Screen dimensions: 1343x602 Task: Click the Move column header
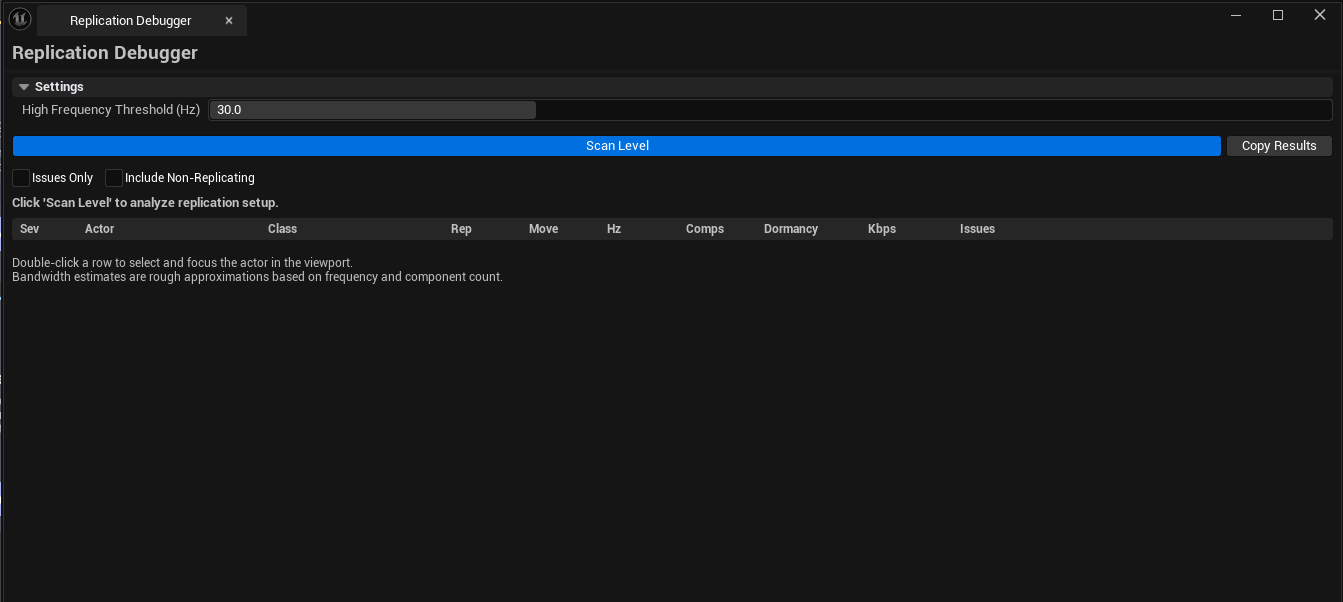544,229
